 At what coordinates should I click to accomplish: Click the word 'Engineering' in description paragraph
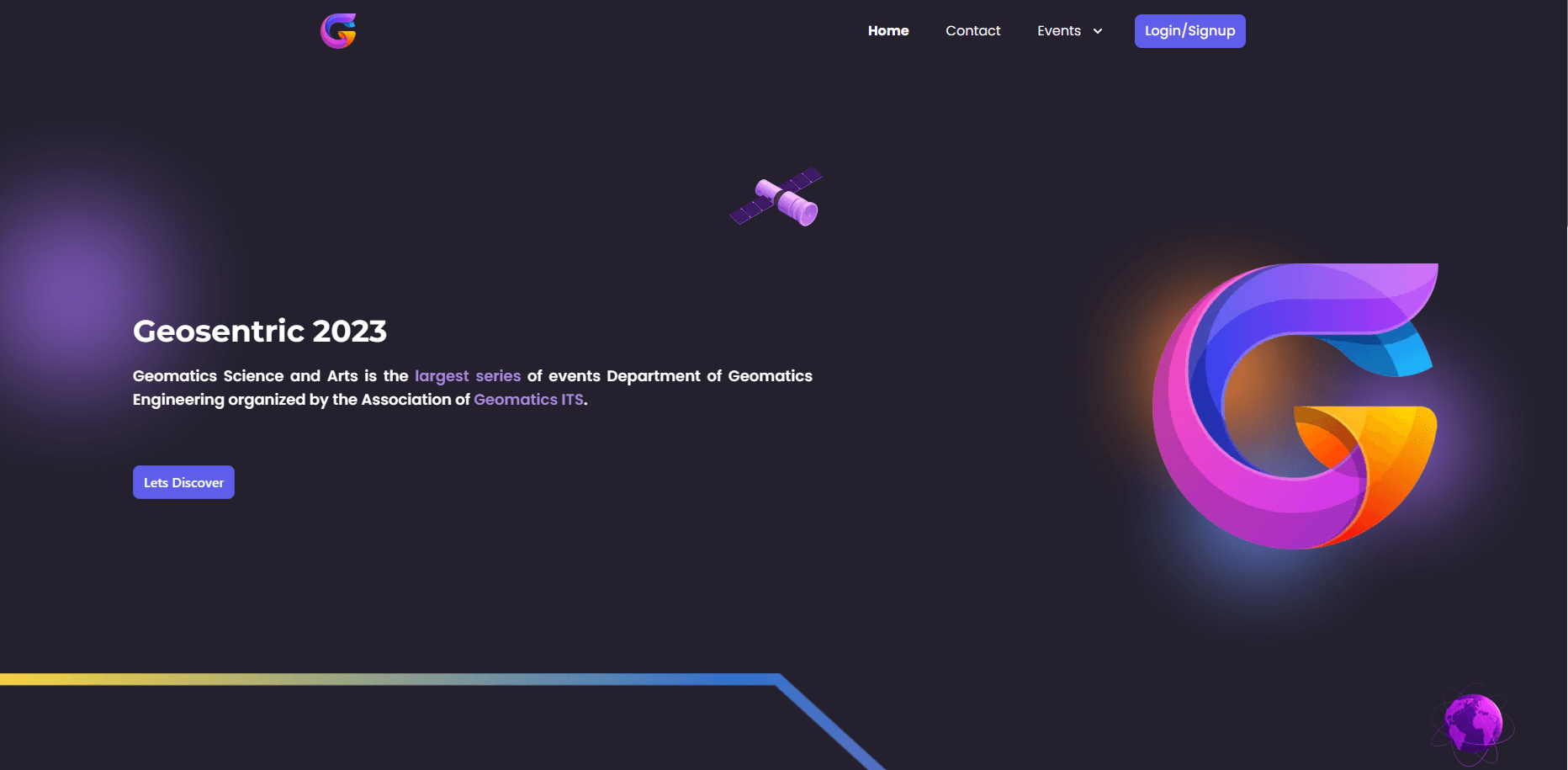178,400
